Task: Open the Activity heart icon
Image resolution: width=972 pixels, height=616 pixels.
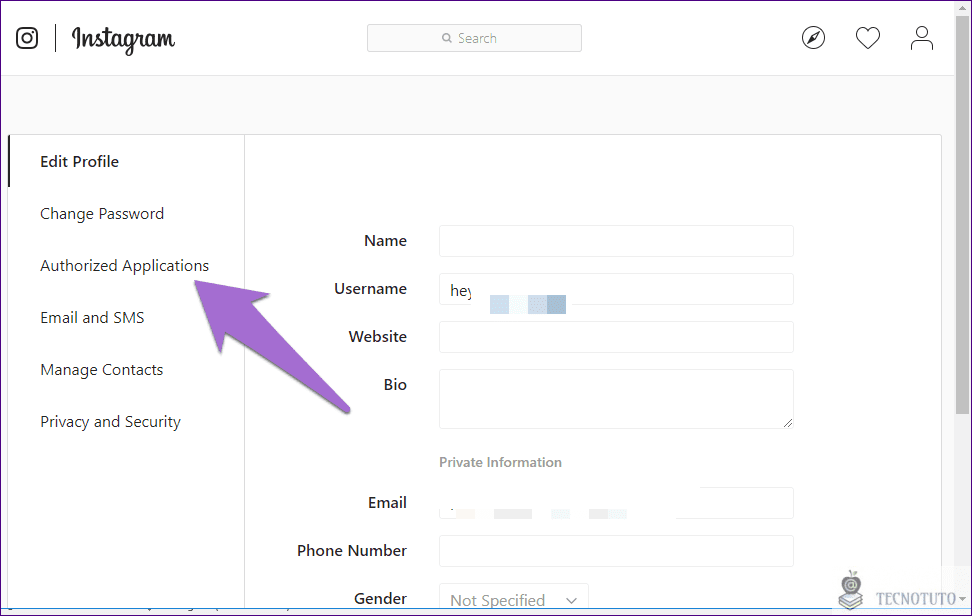Action: point(868,38)
